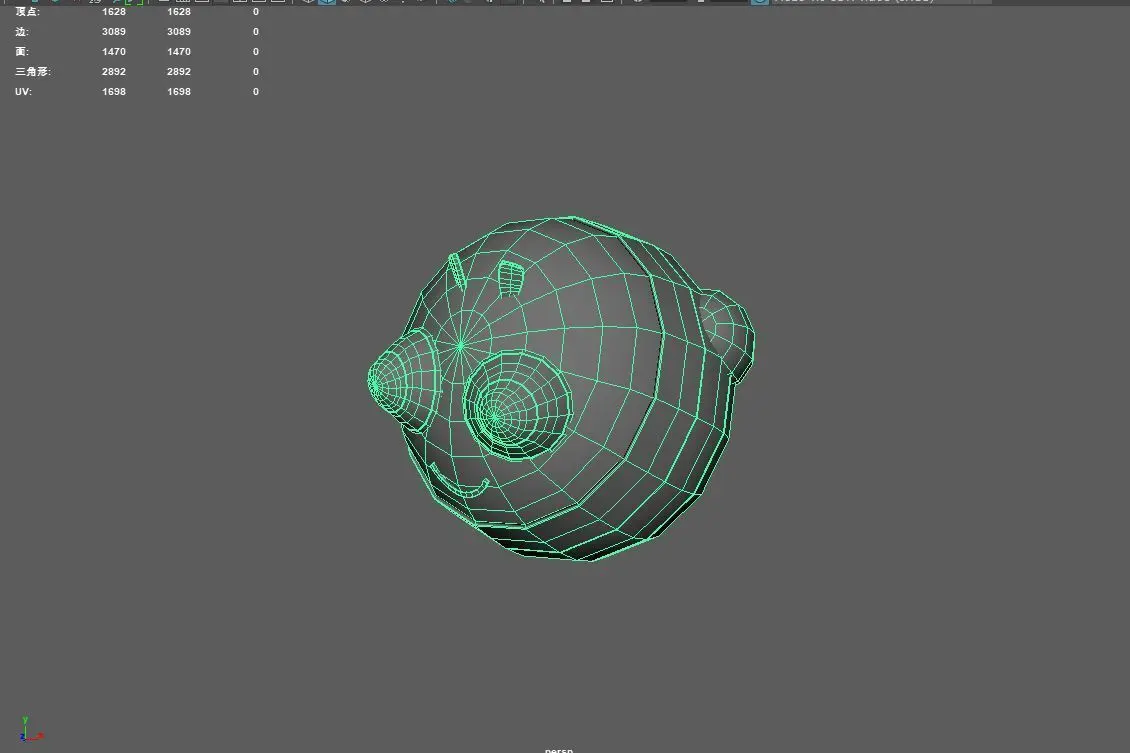Click the 0 value in the 三角形 row
Screen dimensions: 1130x753
pos(256,72)
